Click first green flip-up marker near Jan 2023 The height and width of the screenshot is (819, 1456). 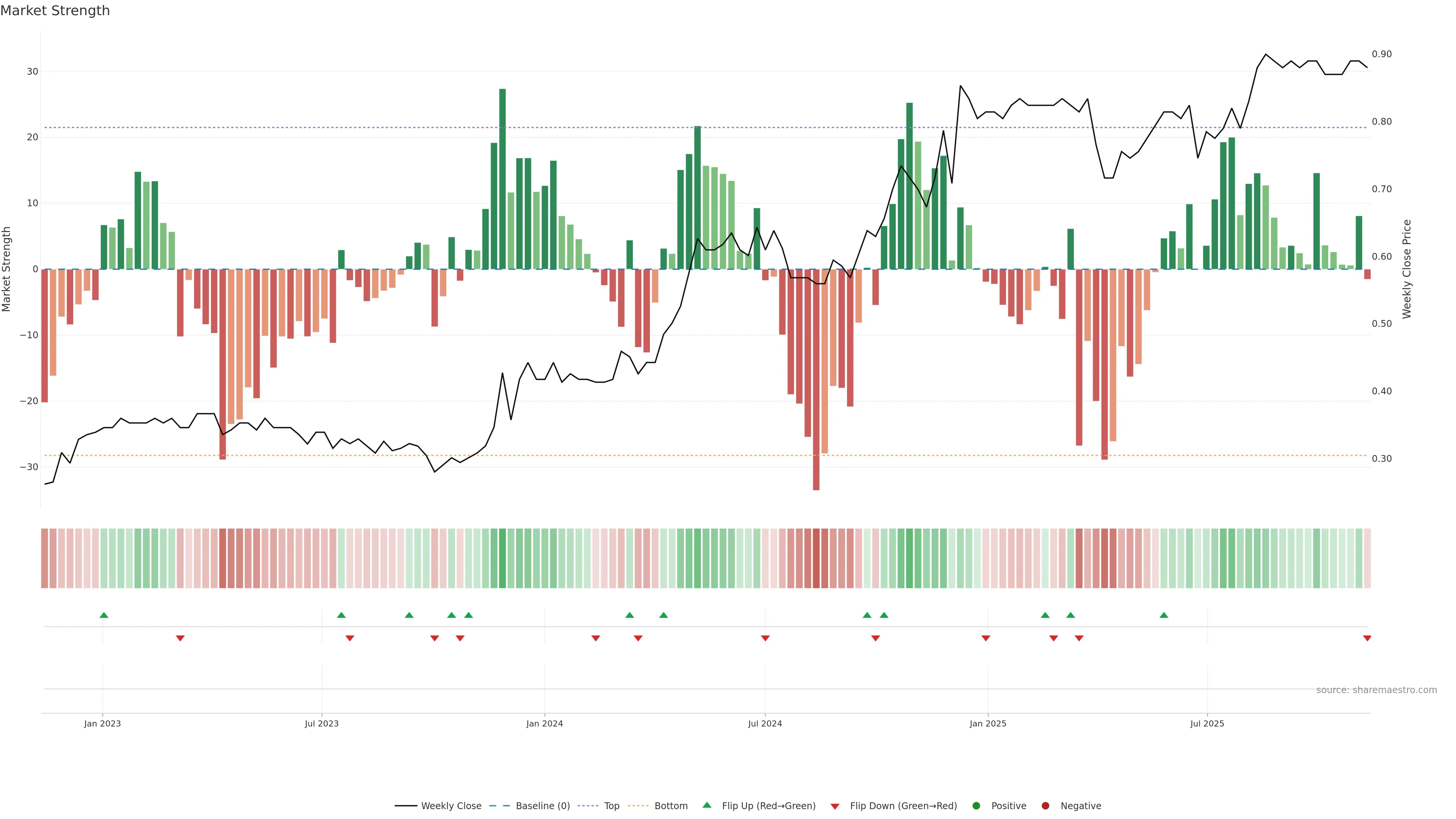[x=104, y=615]
